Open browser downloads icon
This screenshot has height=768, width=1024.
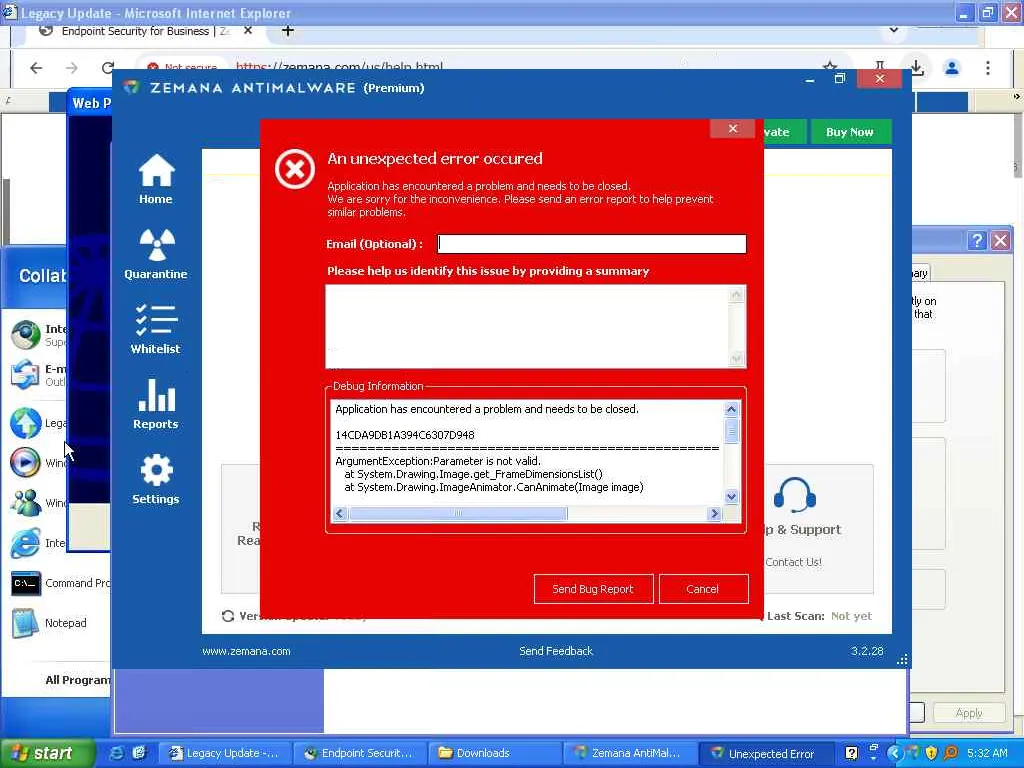(917, 67)
